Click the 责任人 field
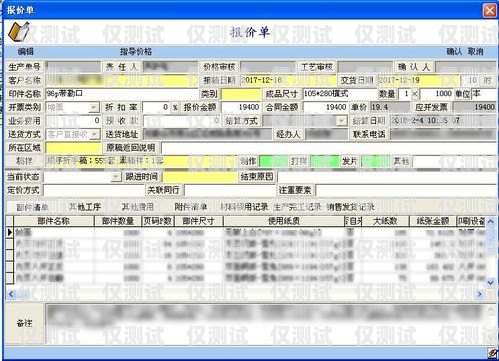The width and height of the screenshot is (499, 361). tap(170, 67)
